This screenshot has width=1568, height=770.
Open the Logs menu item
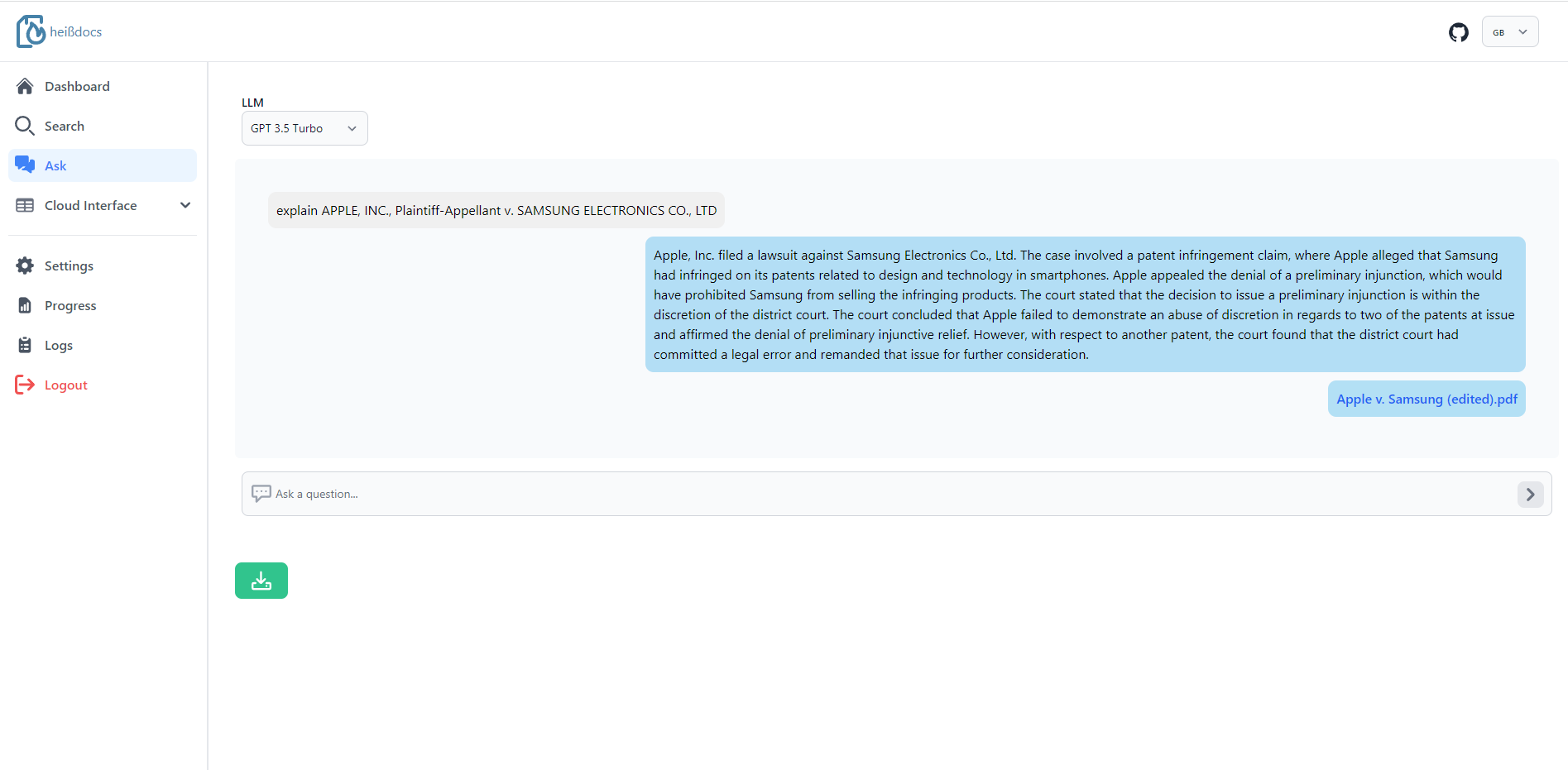click(103, 345)
